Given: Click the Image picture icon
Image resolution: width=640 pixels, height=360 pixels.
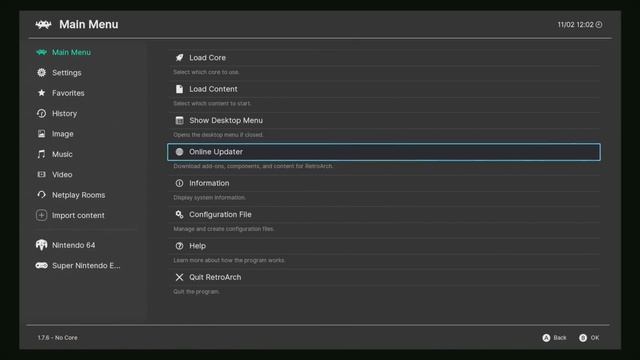Looking at the screenshot, I should tap(41, 134).
